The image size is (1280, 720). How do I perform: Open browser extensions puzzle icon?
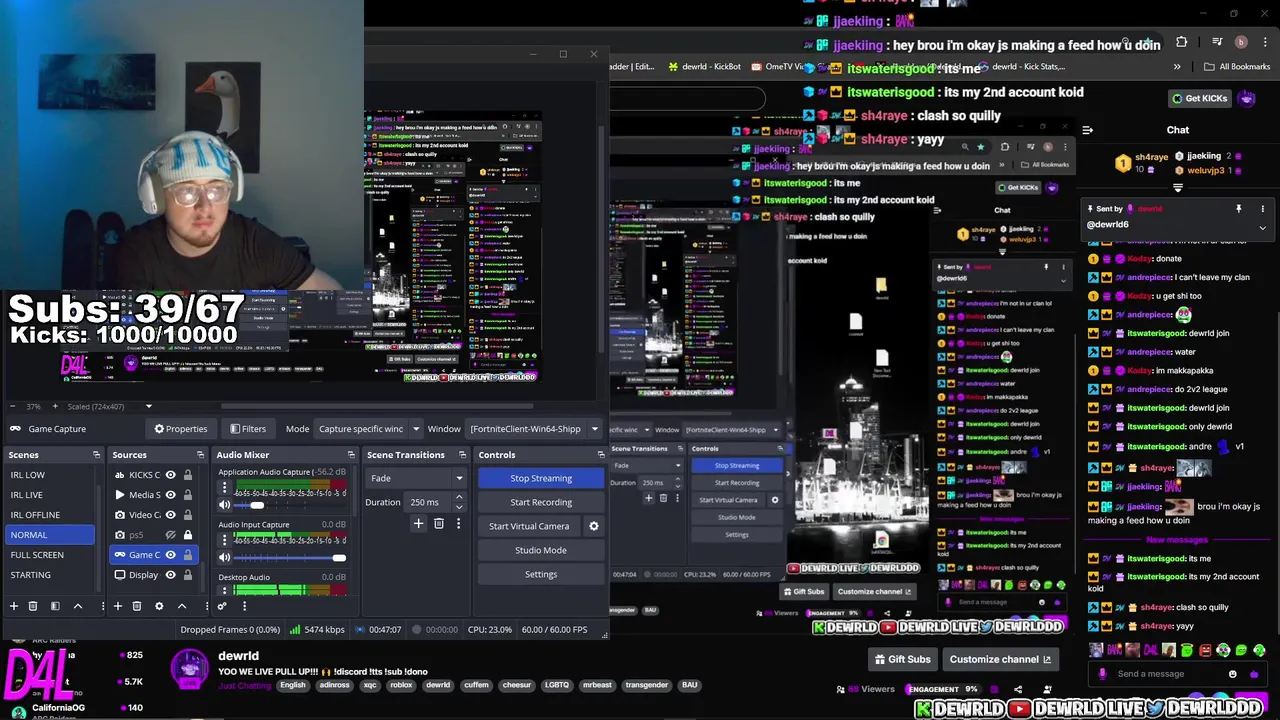(1181, 42)
